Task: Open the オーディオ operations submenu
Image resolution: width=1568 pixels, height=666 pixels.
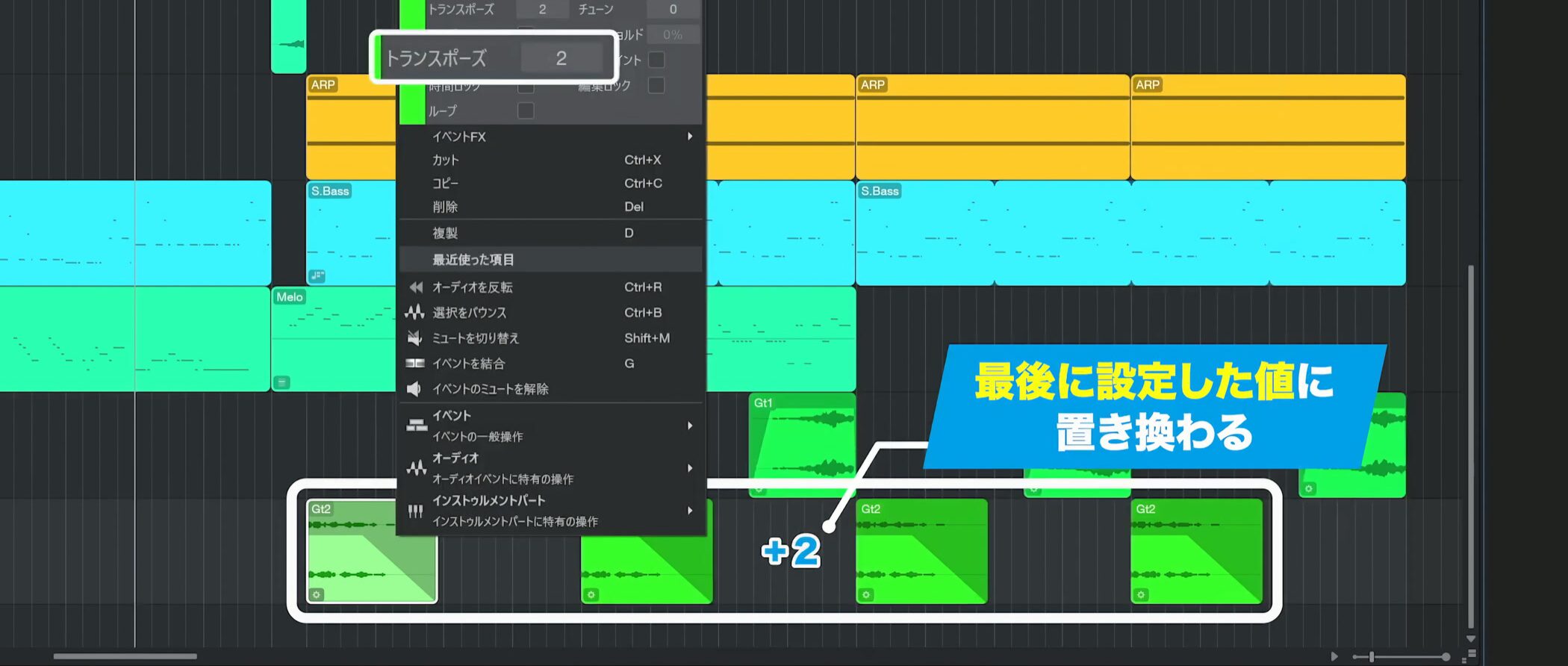Action: click(689, 468)
